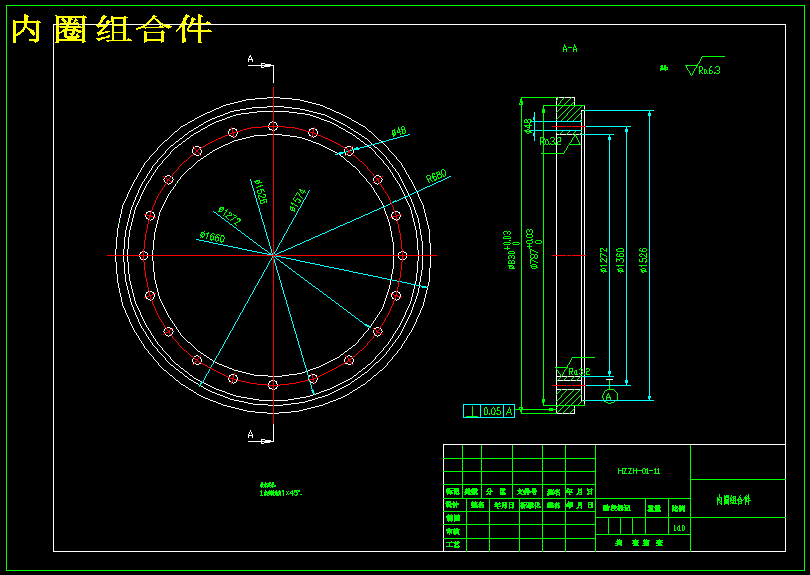The width and height of the screenshot is (810, 575).
Task: Click the vertical ø1526 dimension in section view
Action: (643, 260)
